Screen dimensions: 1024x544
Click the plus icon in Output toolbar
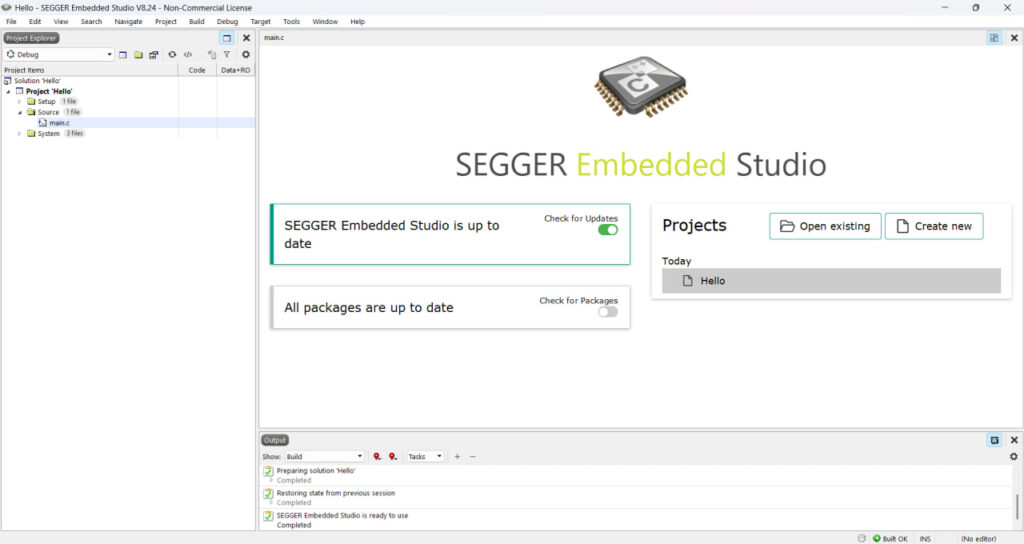point(457,456)
